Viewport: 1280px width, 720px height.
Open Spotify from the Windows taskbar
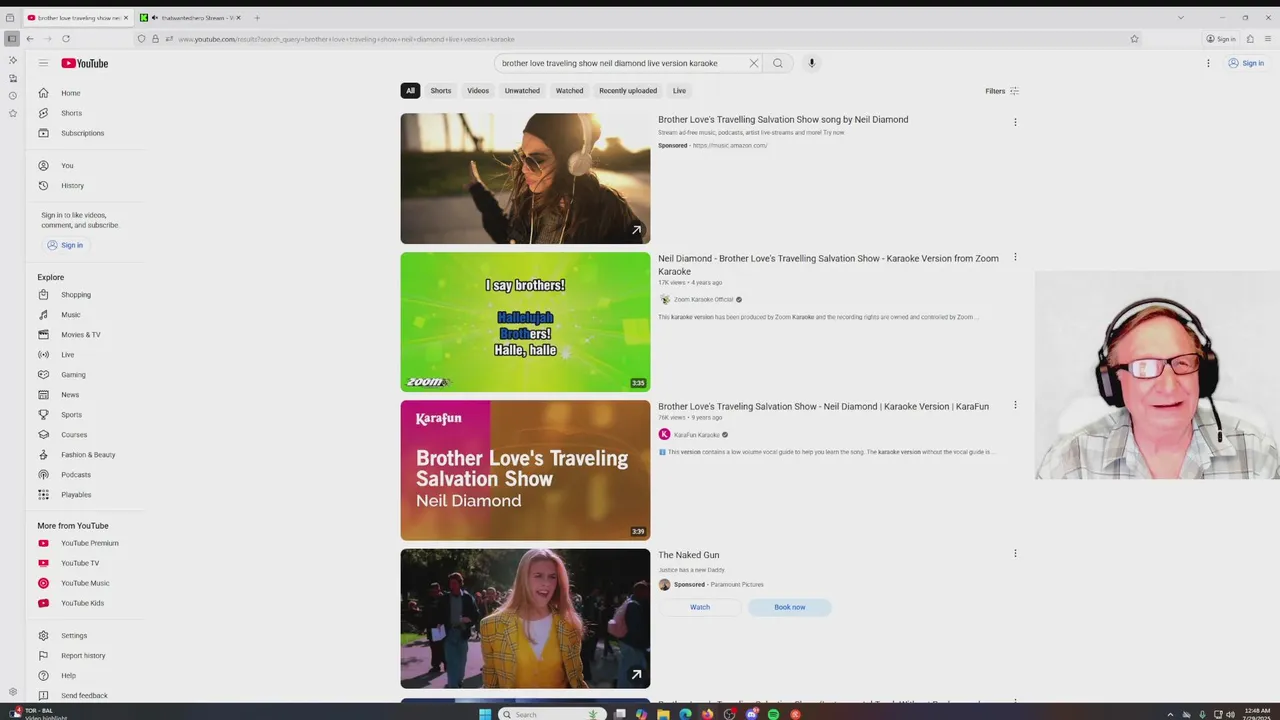pos(774,714)
